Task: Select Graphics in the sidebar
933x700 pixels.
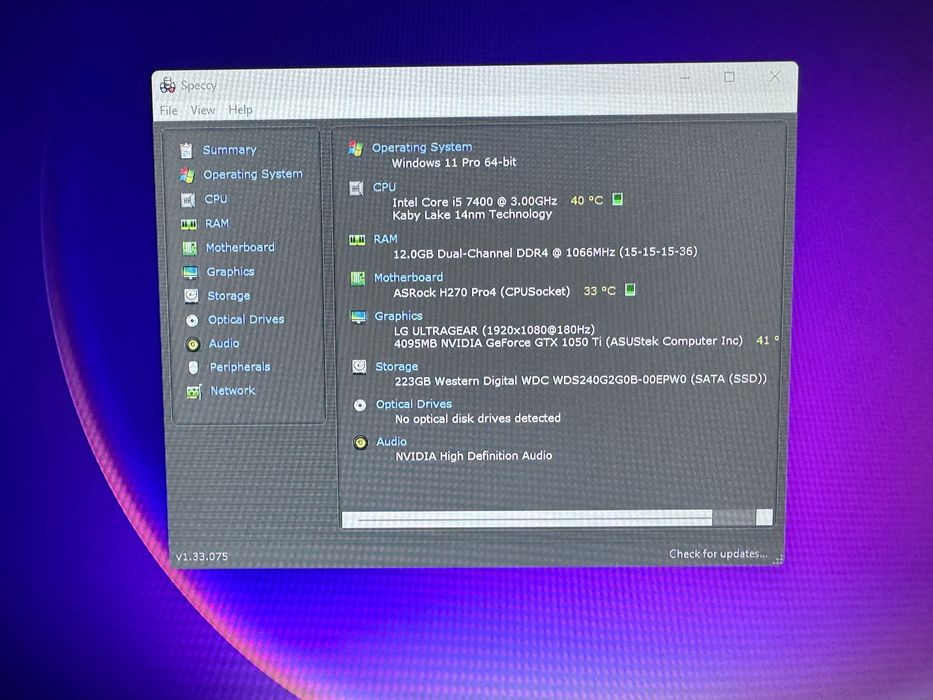Action: (x=231, y=272)
